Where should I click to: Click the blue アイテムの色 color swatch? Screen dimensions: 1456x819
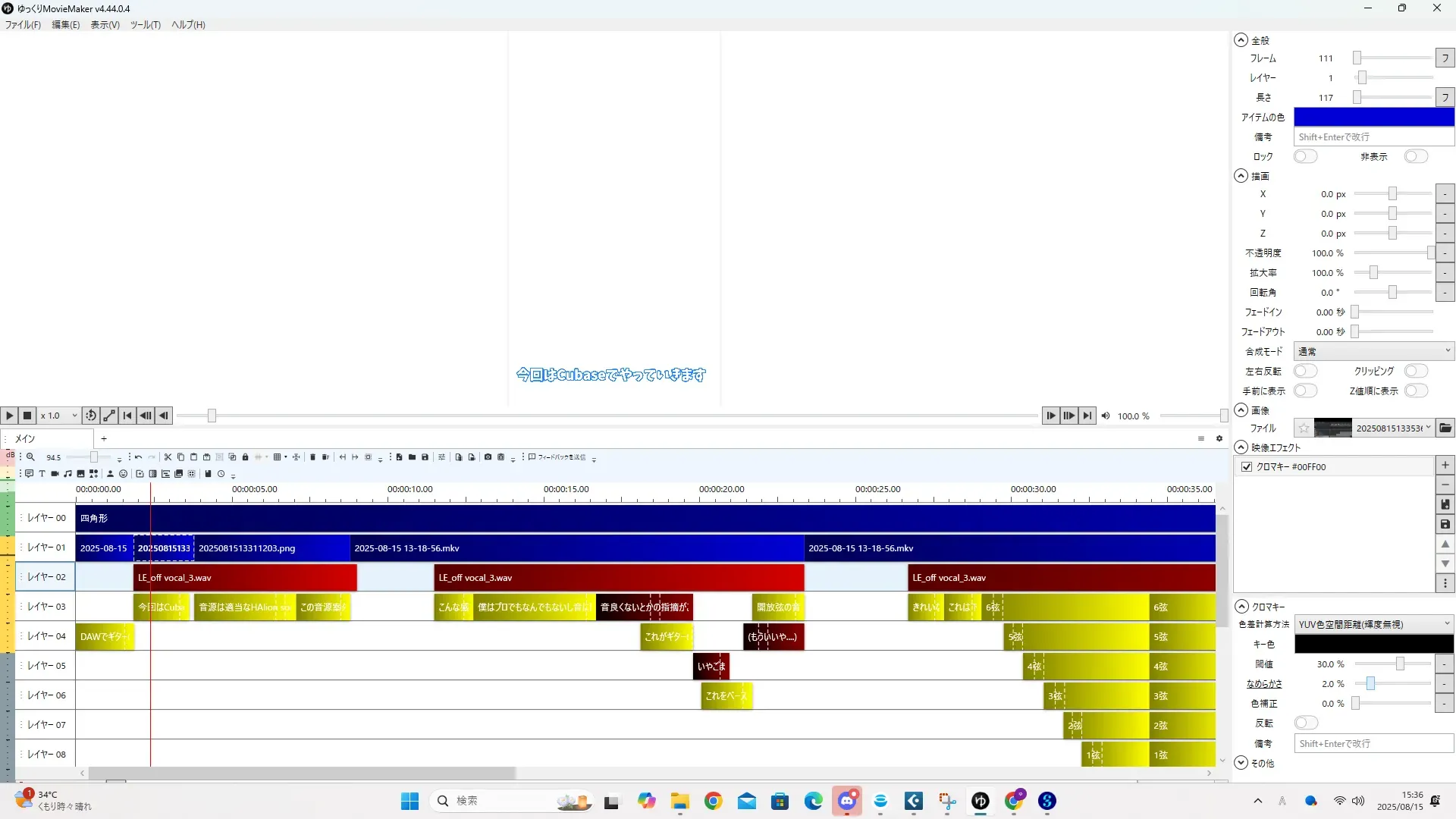(x=1373, y=117)
